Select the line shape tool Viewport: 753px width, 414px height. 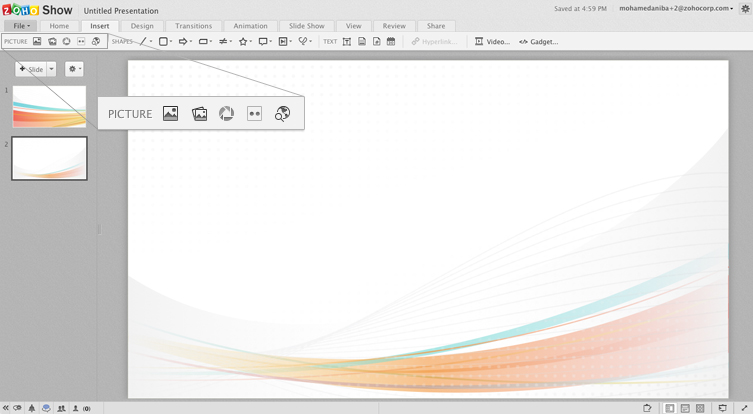143,42
